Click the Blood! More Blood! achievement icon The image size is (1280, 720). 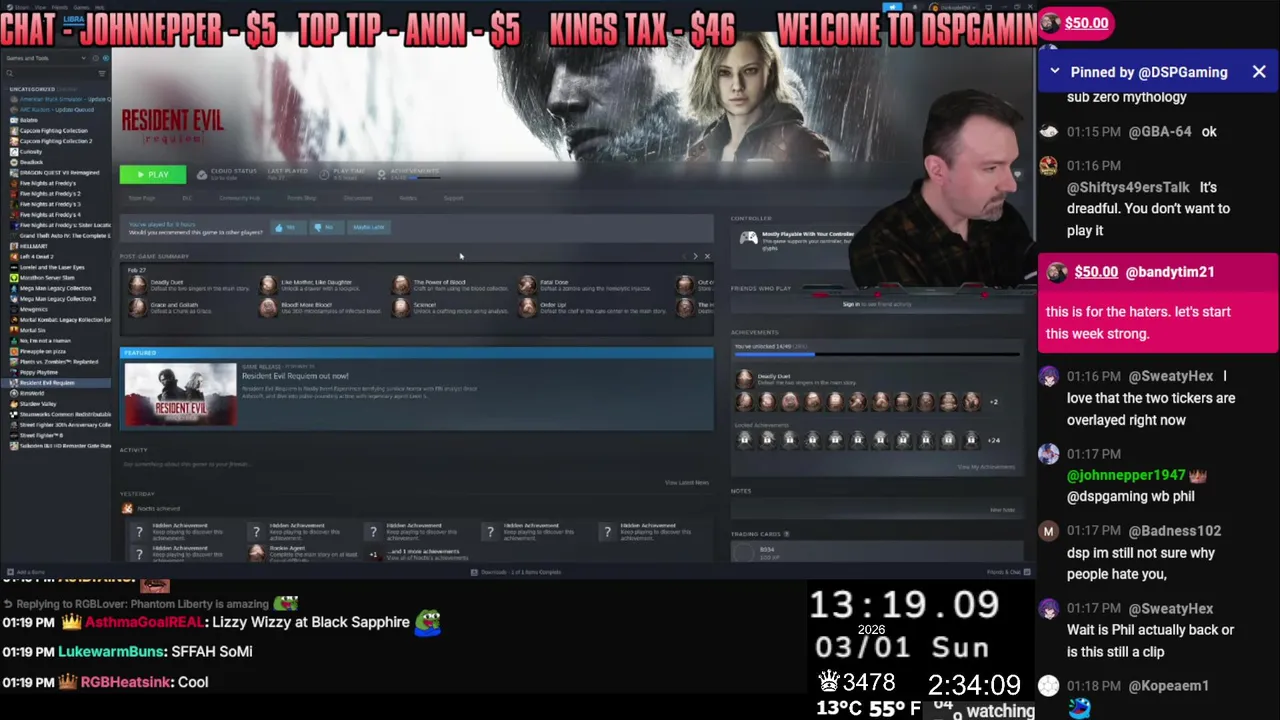[268, 308]
